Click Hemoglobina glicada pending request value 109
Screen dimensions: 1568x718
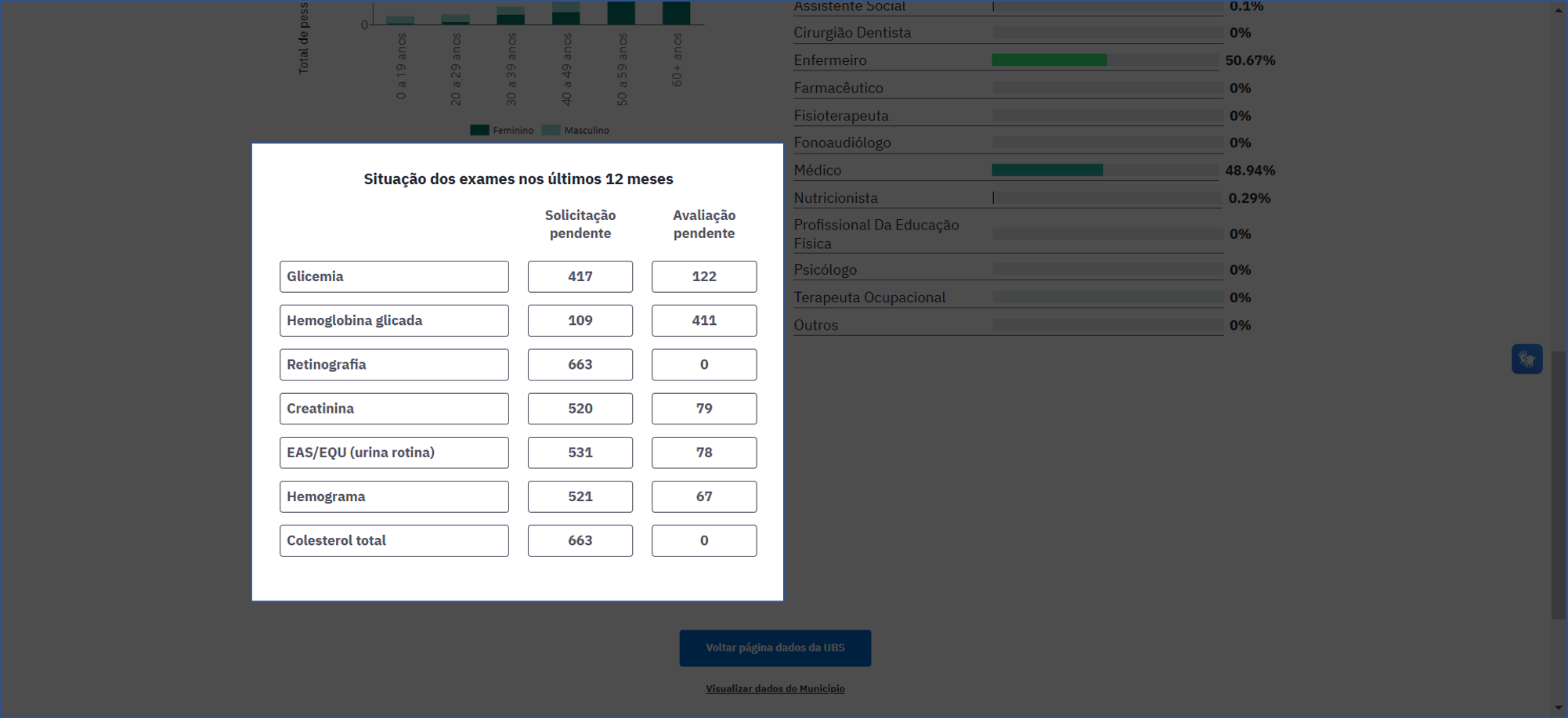[x=580, y=320]
